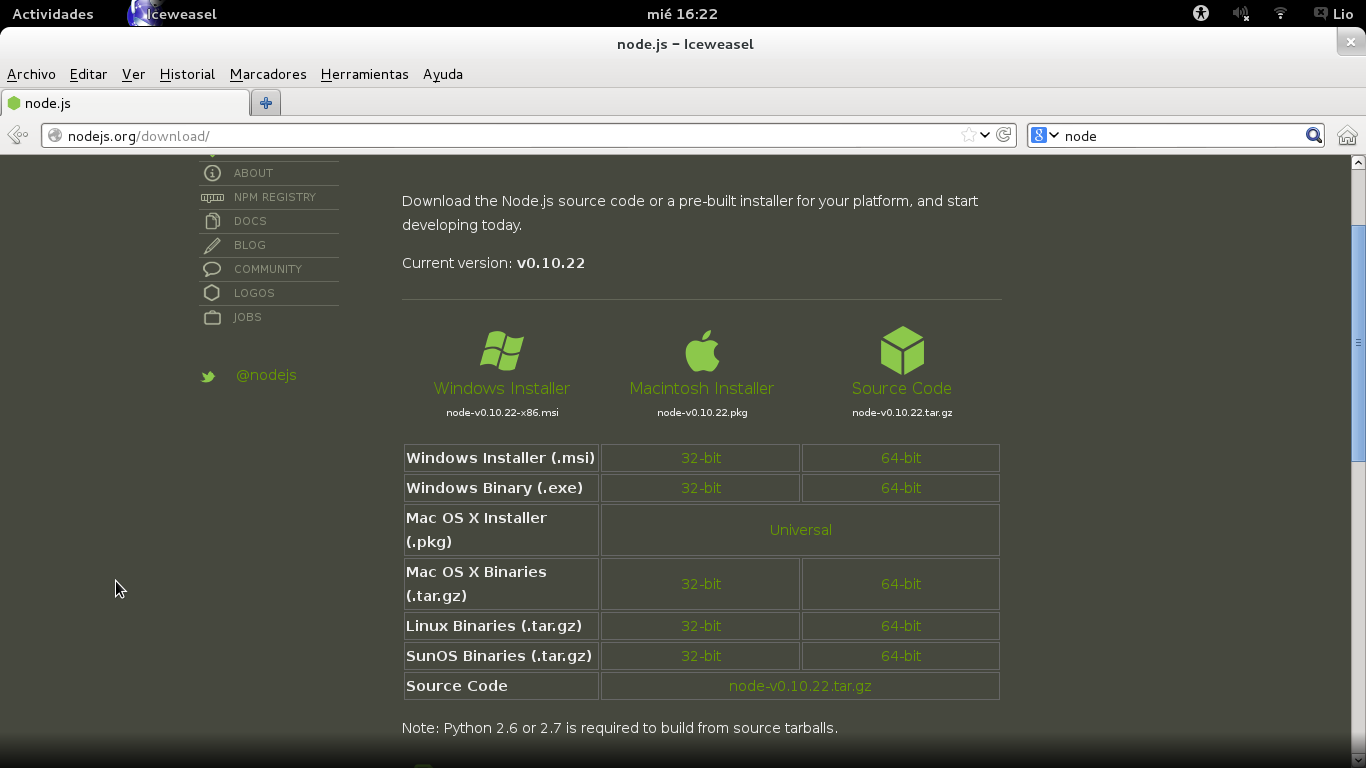Click the NPM Registry icon
This screenshot has width=1366, height=768.
click(212, 198)
